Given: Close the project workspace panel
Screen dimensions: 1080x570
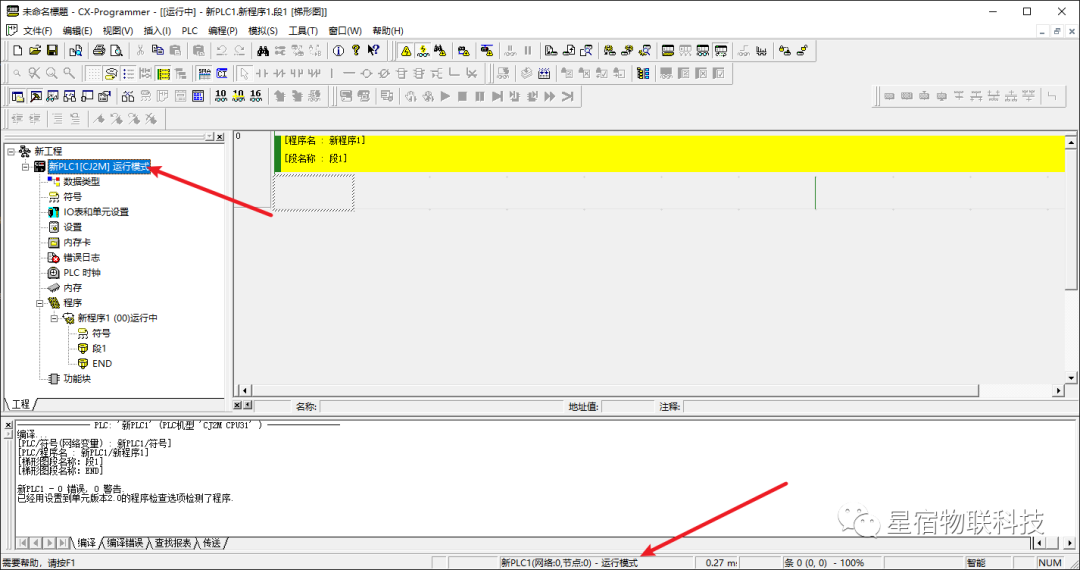Looking at the screenshot, I should [220, 136].
